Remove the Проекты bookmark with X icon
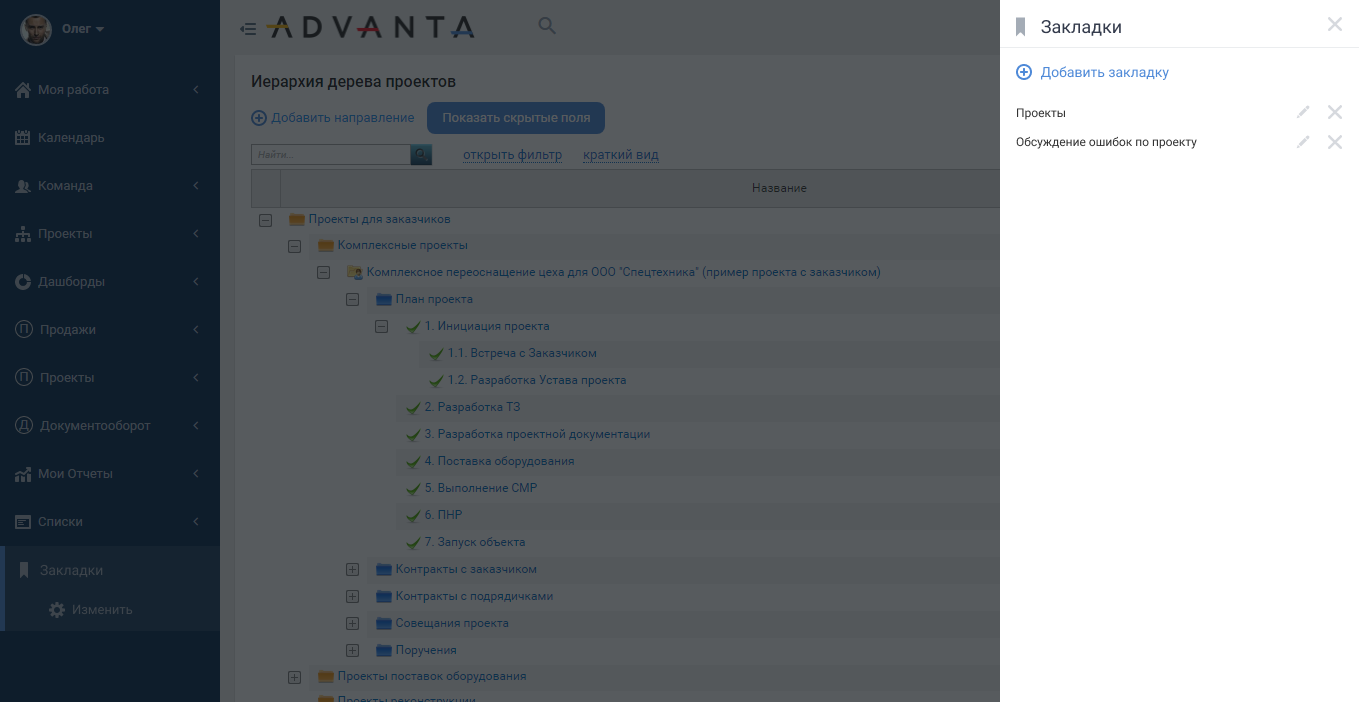Screen dimensions: 1359x702 click(1334, 112)
